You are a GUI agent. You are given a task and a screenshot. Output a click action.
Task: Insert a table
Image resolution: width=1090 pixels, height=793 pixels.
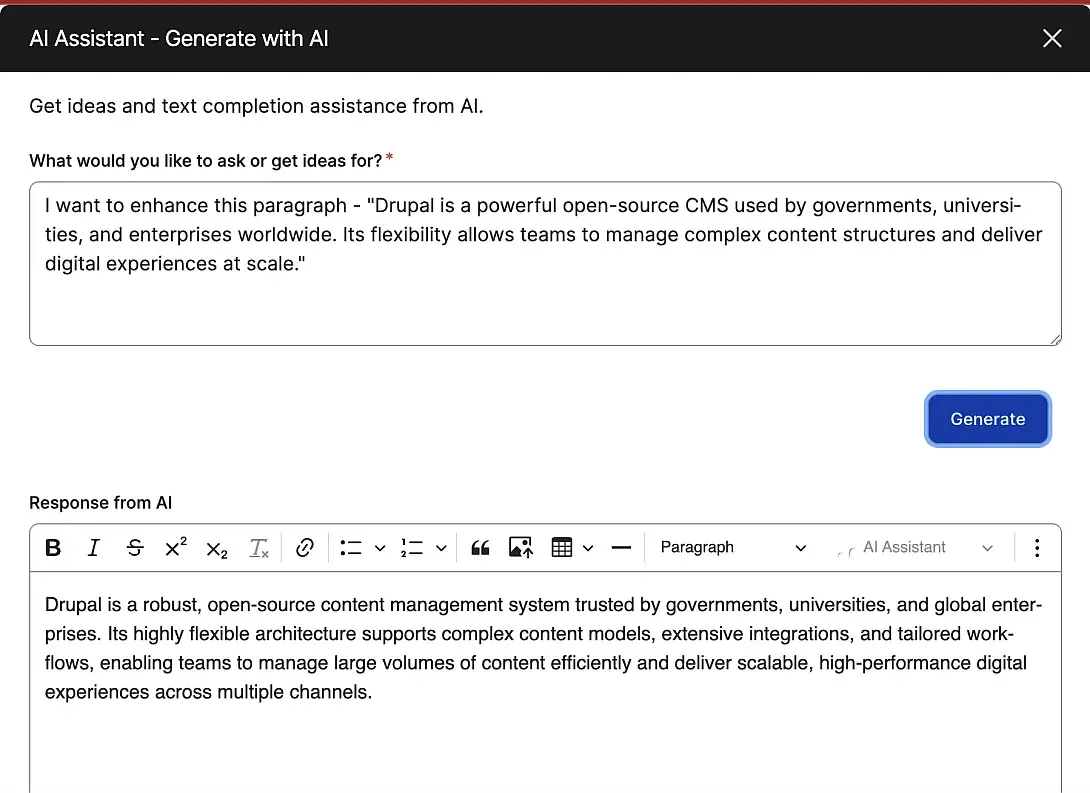click(x=562, y=548)
